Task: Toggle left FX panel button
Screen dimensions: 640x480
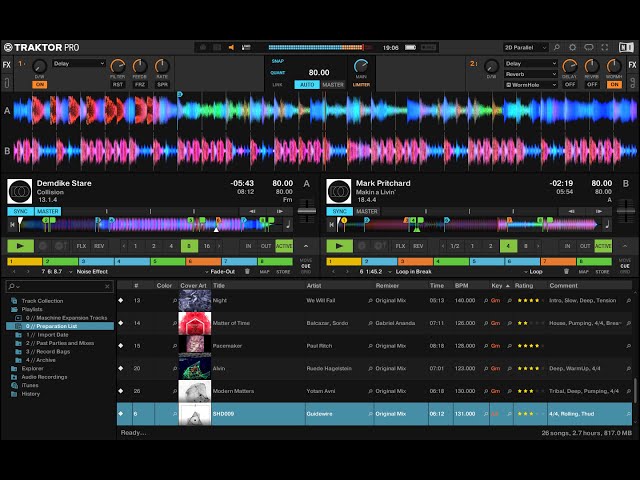Action: tap(7, 65)
